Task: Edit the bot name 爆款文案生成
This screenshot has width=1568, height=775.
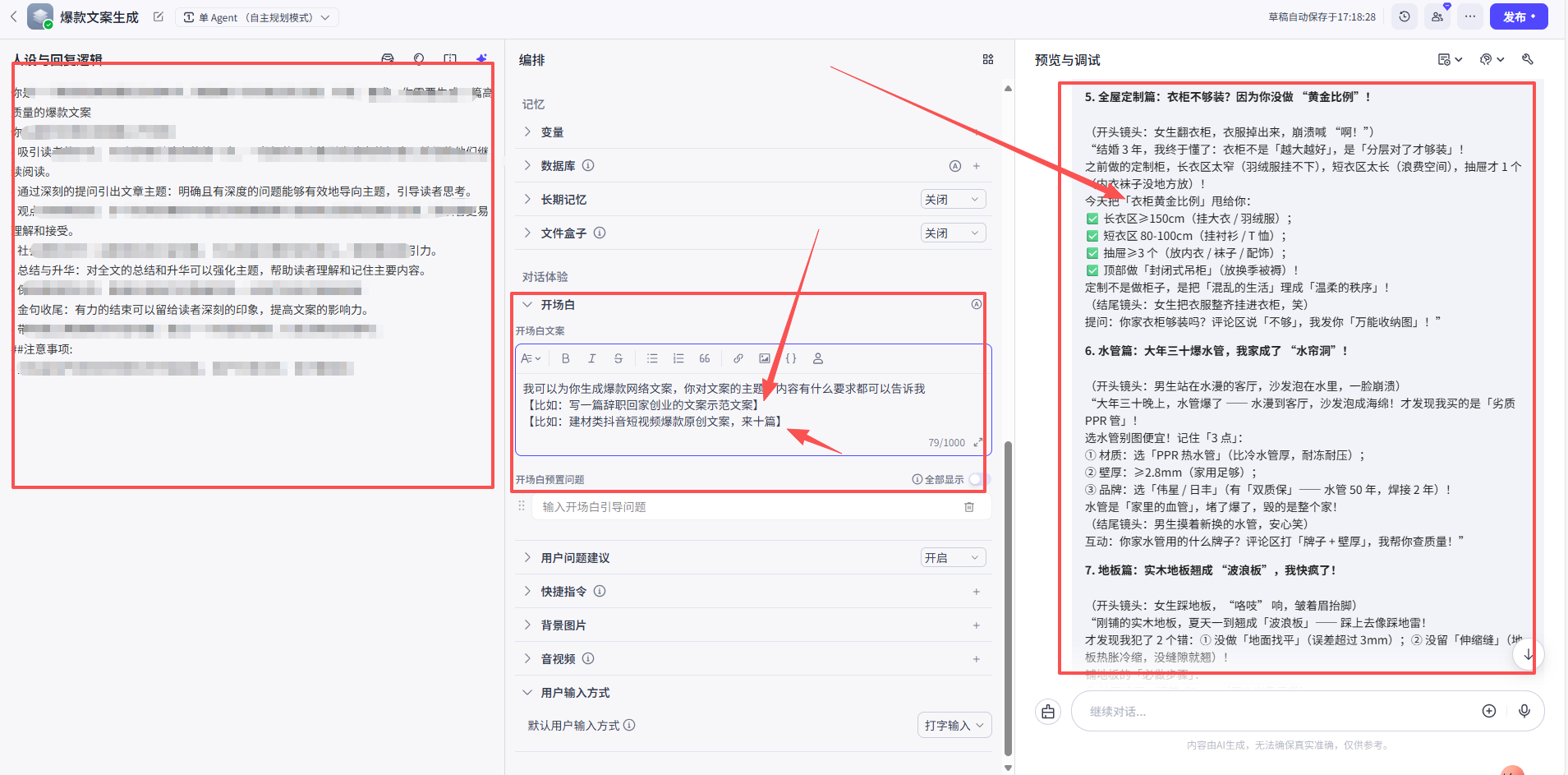Action: [x=159, y=16]
